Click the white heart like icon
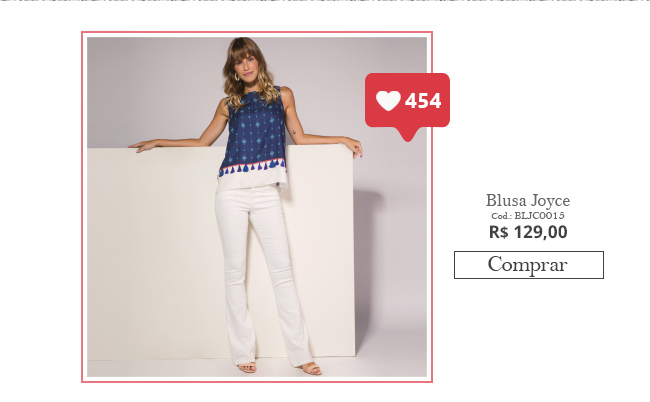Image resolution: width=650 pixels, height=402 pixels. click(388, 100)
